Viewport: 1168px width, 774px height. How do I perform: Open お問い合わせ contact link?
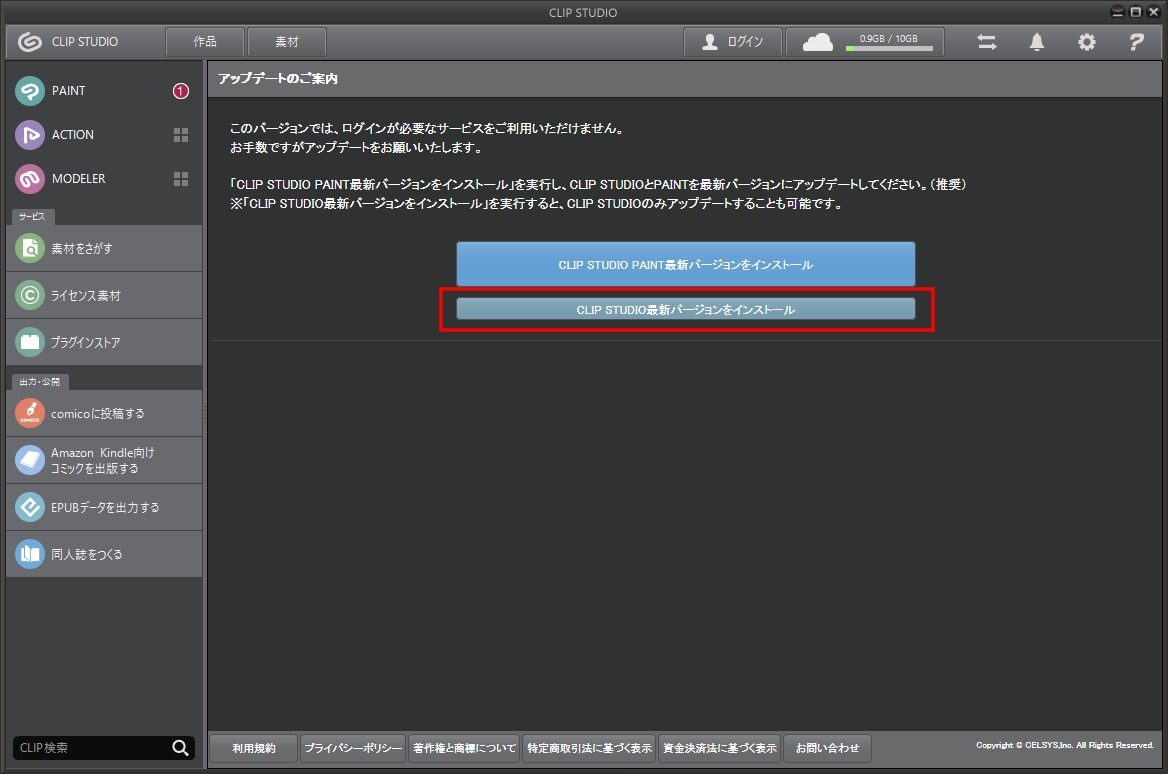(827, 748)
